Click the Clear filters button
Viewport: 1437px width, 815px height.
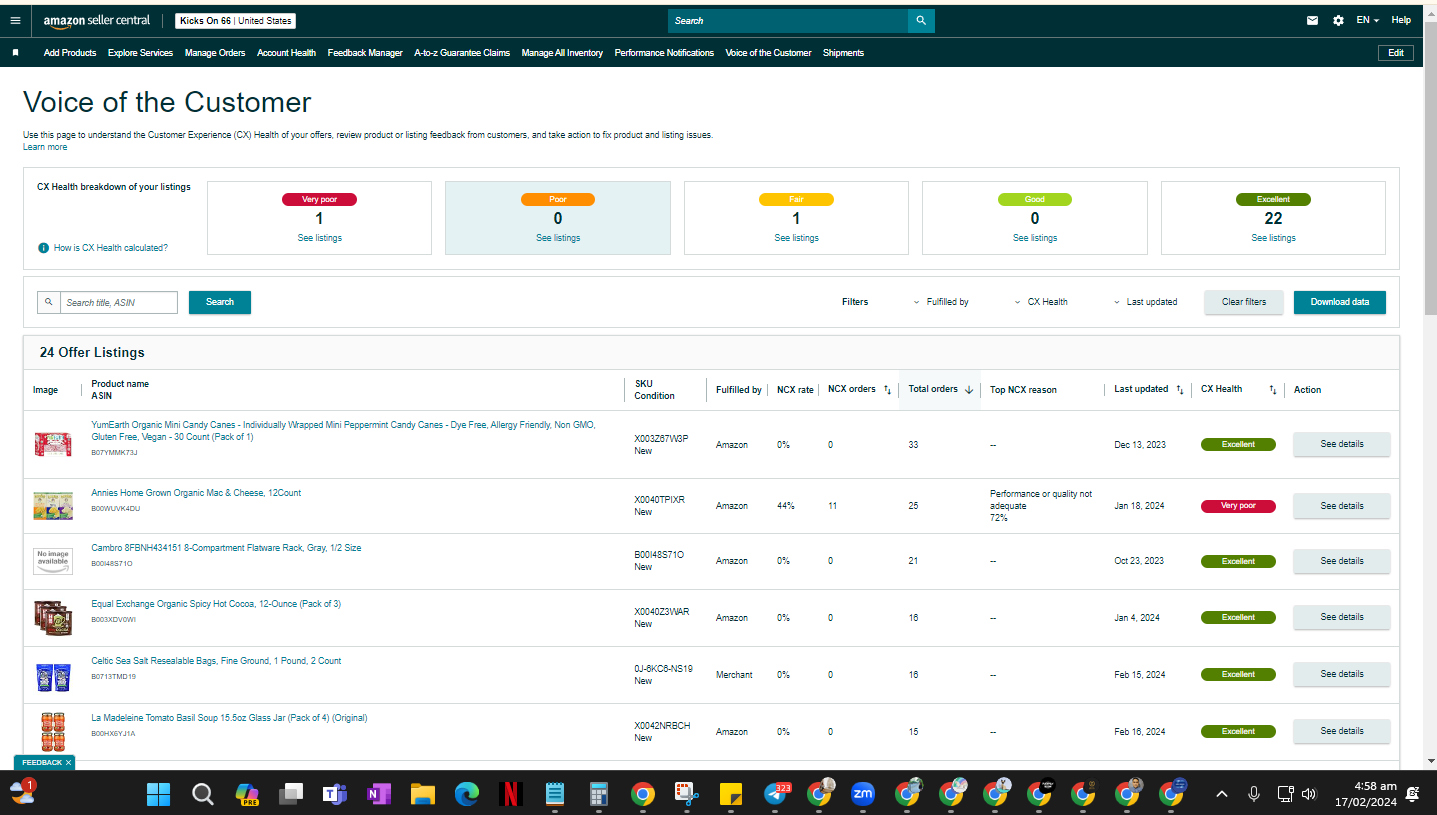1244,302
